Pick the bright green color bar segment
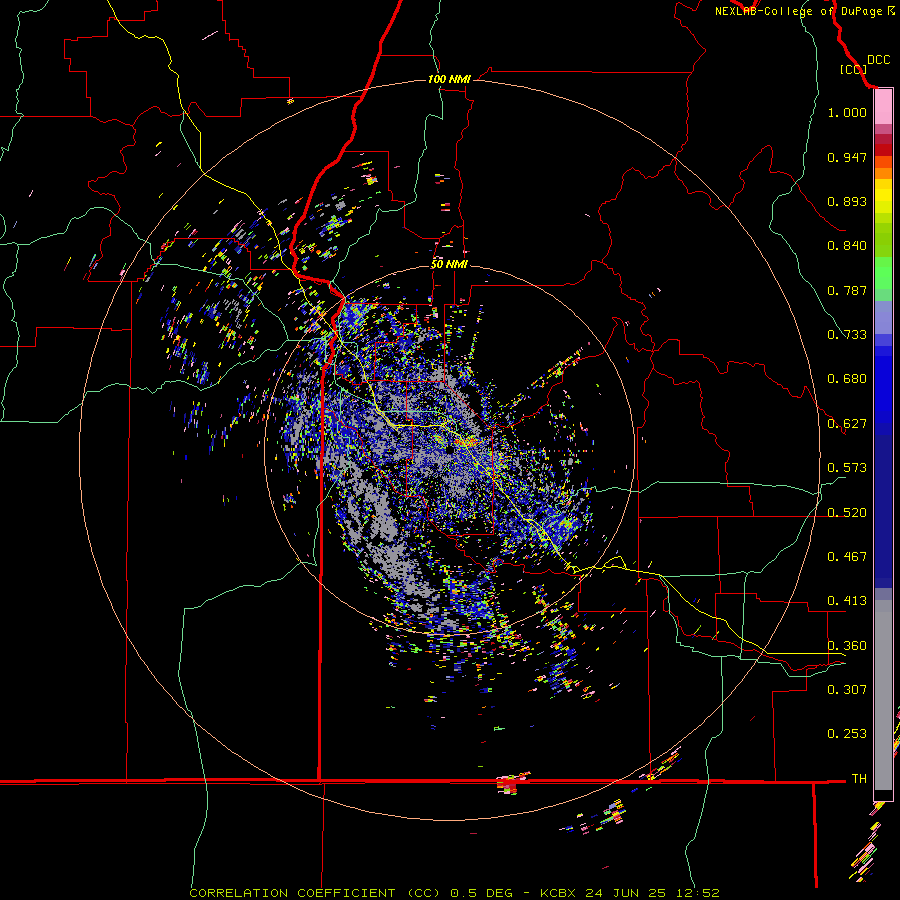Image resolution: width=900 pixels, height=900 pixels. [x=883, y=273]
